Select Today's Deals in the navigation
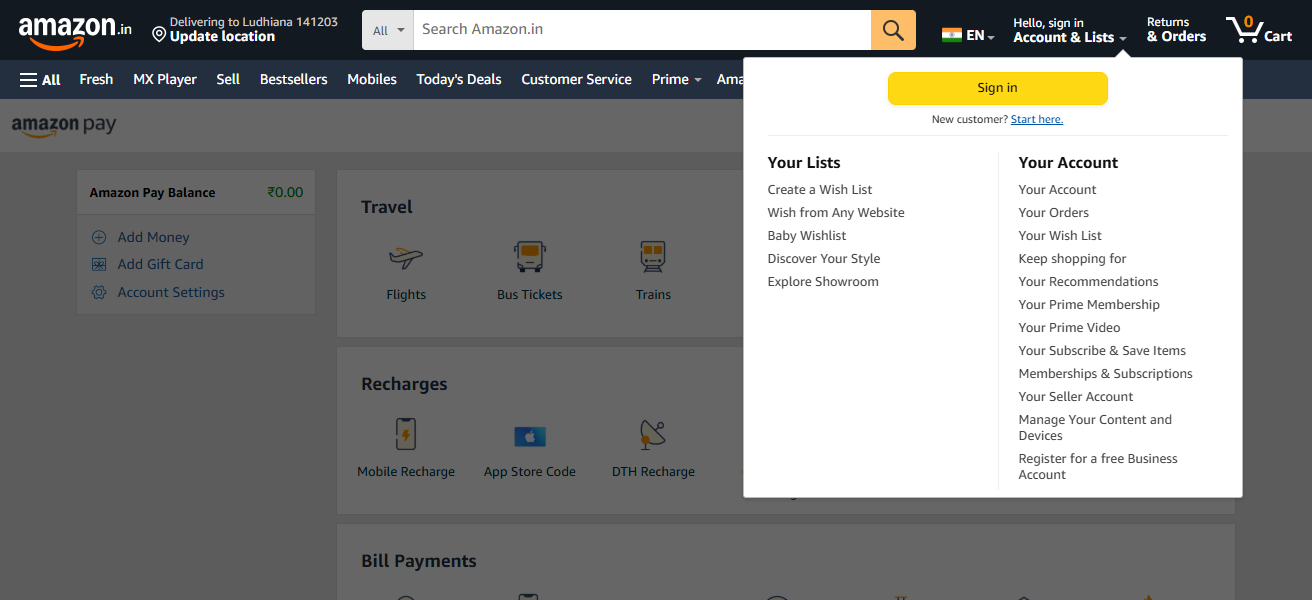Image resolution: width=1312 pixels, height=600 pixels. pyautogui.click(x=458, y=79)
